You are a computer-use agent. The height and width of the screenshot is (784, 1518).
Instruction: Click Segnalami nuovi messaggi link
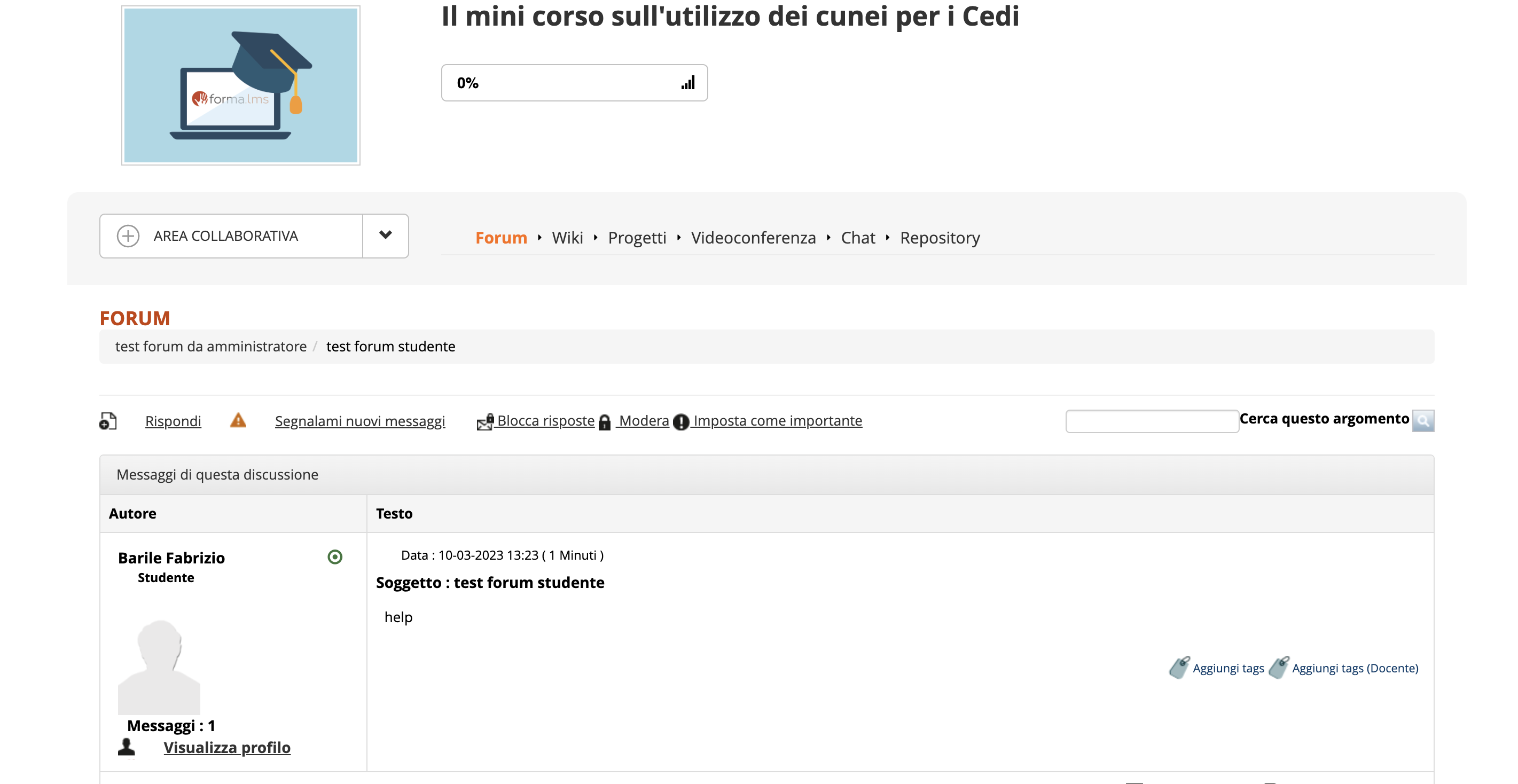click(x=359, y=421)
